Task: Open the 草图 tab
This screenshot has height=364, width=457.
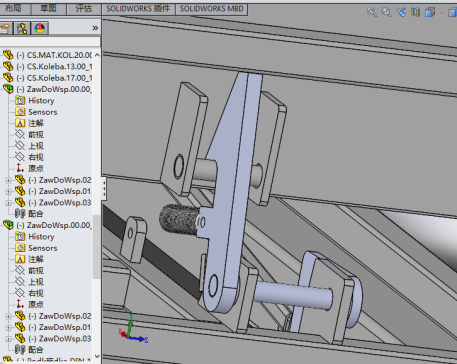Action: (49, 8)
